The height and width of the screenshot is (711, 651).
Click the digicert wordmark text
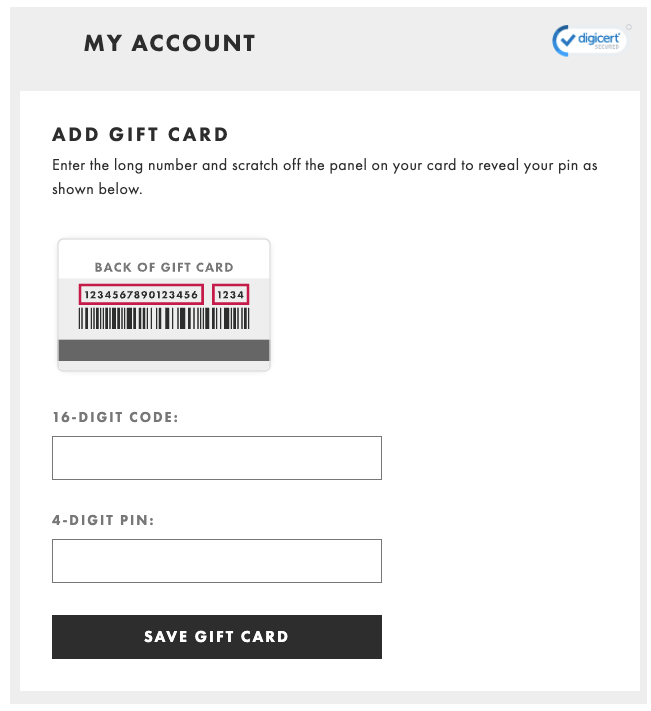pos(598,38)
